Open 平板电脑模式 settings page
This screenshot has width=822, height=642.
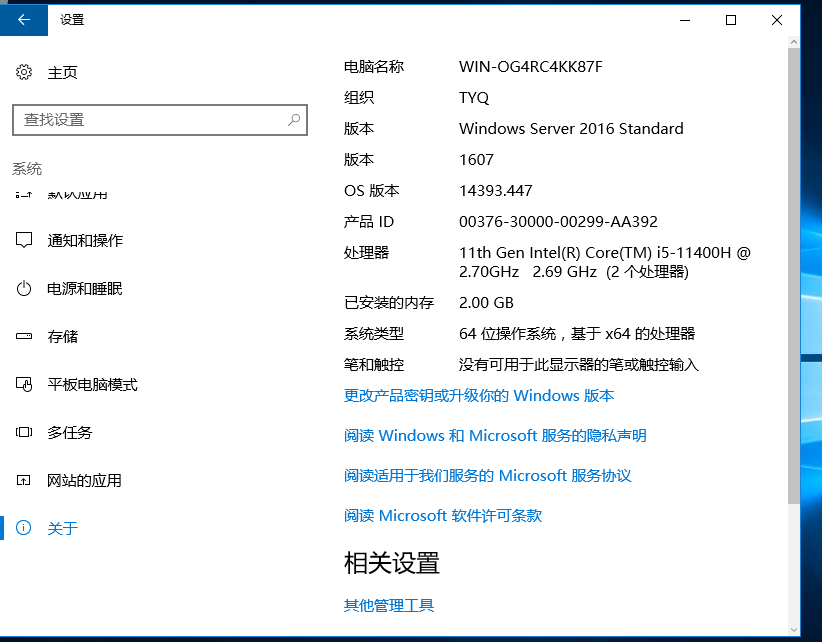click(92, 385)
